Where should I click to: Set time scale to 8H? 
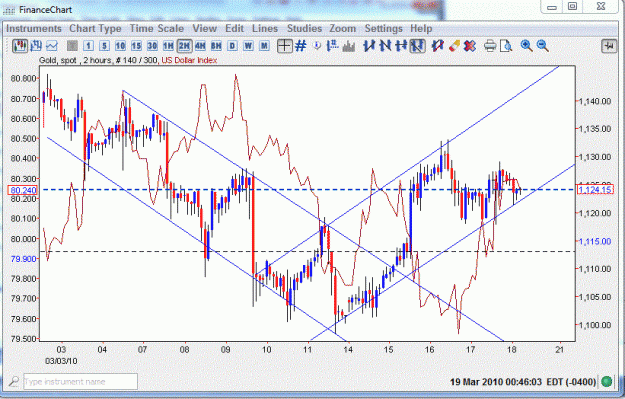216,46
